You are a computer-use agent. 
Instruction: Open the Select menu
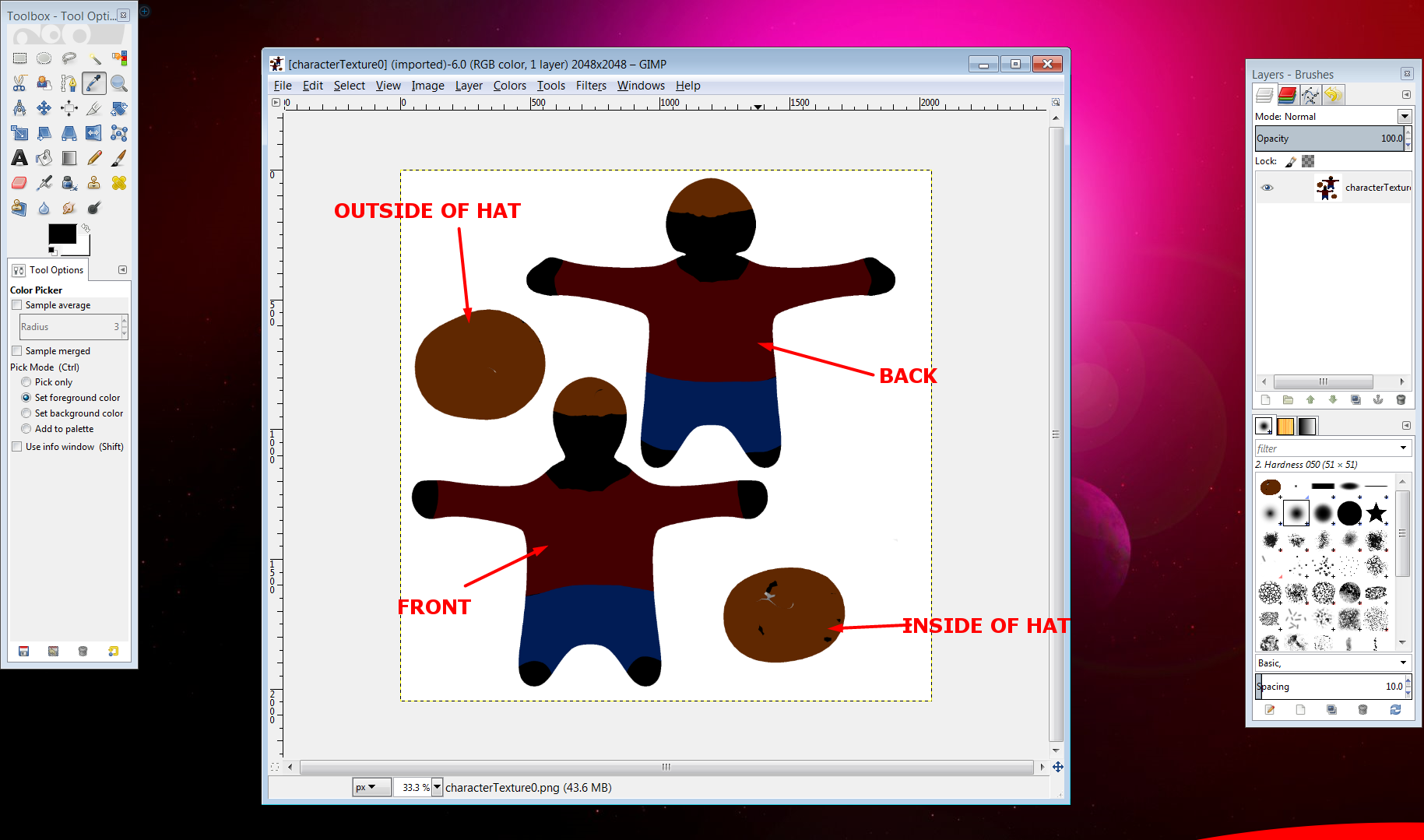tap(349, 86)
